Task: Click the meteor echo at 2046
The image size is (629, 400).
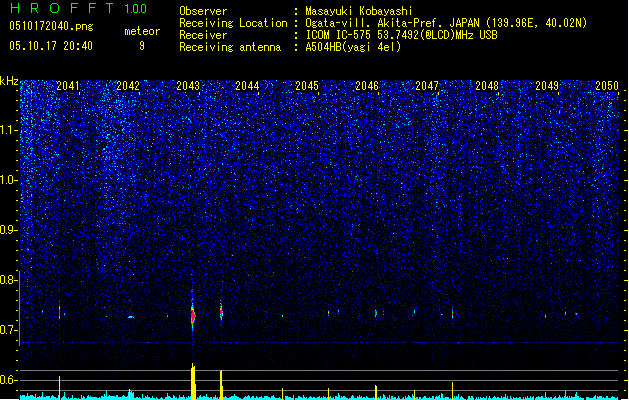Action: click(376, 313)
